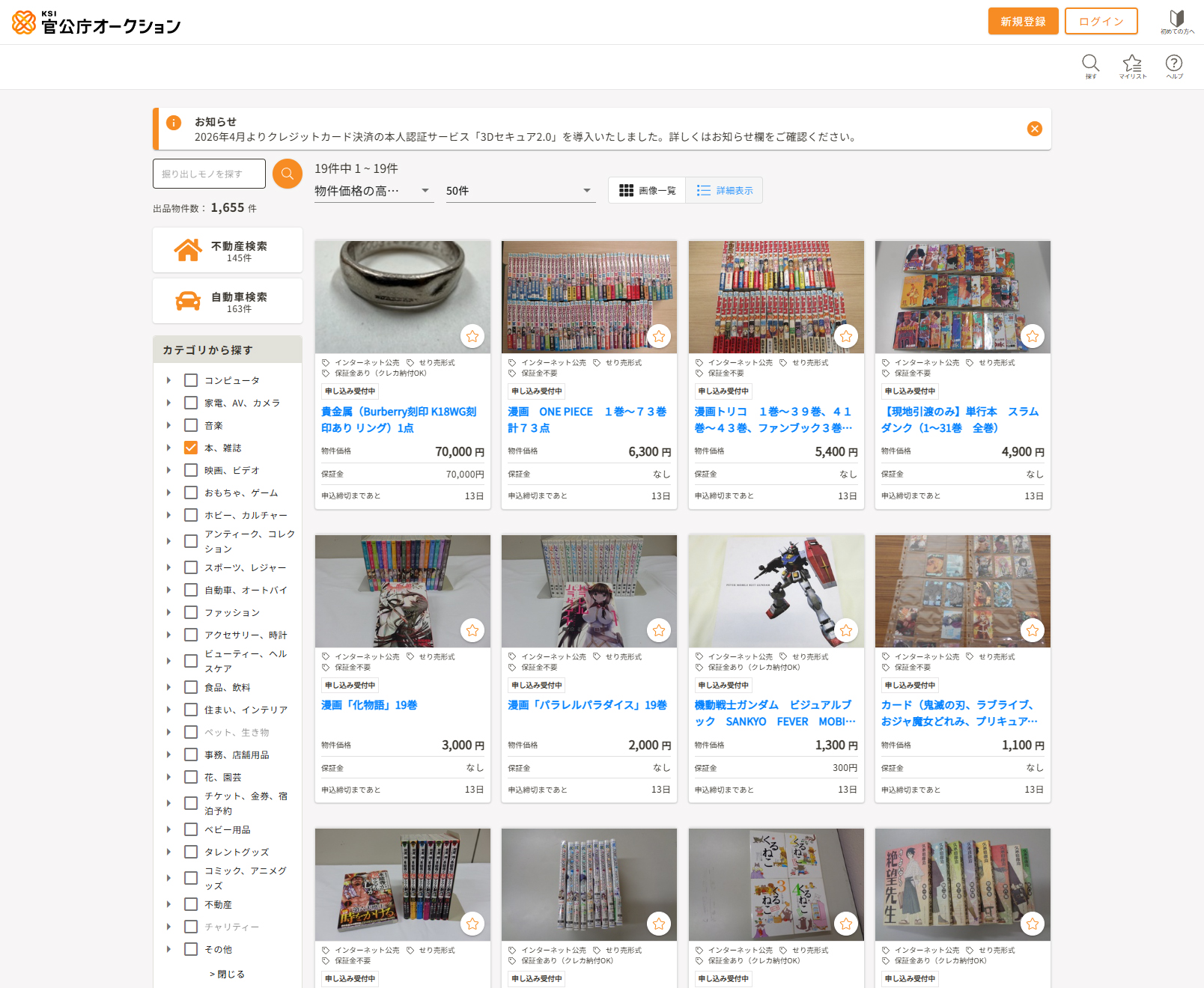
Task: Check the 映画、ビデオ checkbox
Action: pyautogui.click(x=191, y=470)
